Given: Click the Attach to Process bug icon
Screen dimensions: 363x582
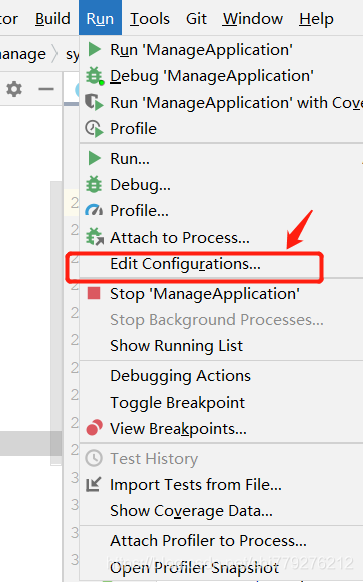Looking at the screenshot, I should point(95,237).
